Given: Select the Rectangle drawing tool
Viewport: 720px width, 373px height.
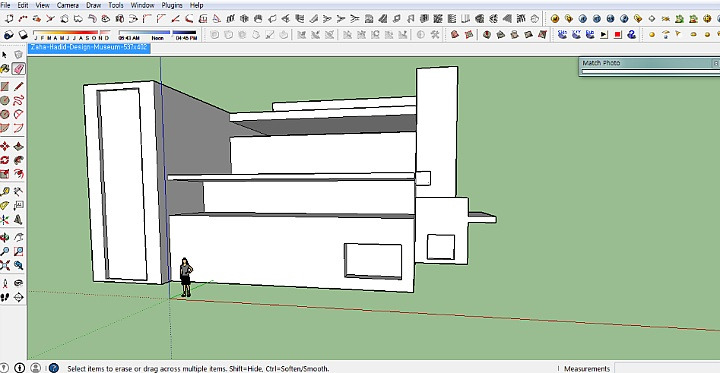Looking at the screenshot, I should pos(5,87).
